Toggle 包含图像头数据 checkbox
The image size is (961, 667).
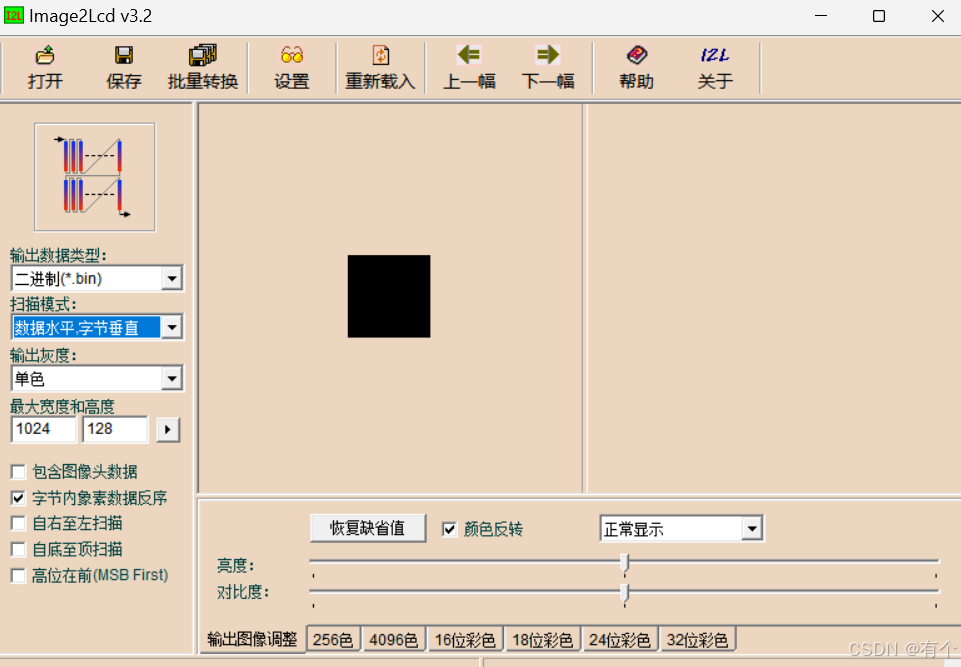pos(18,472)
